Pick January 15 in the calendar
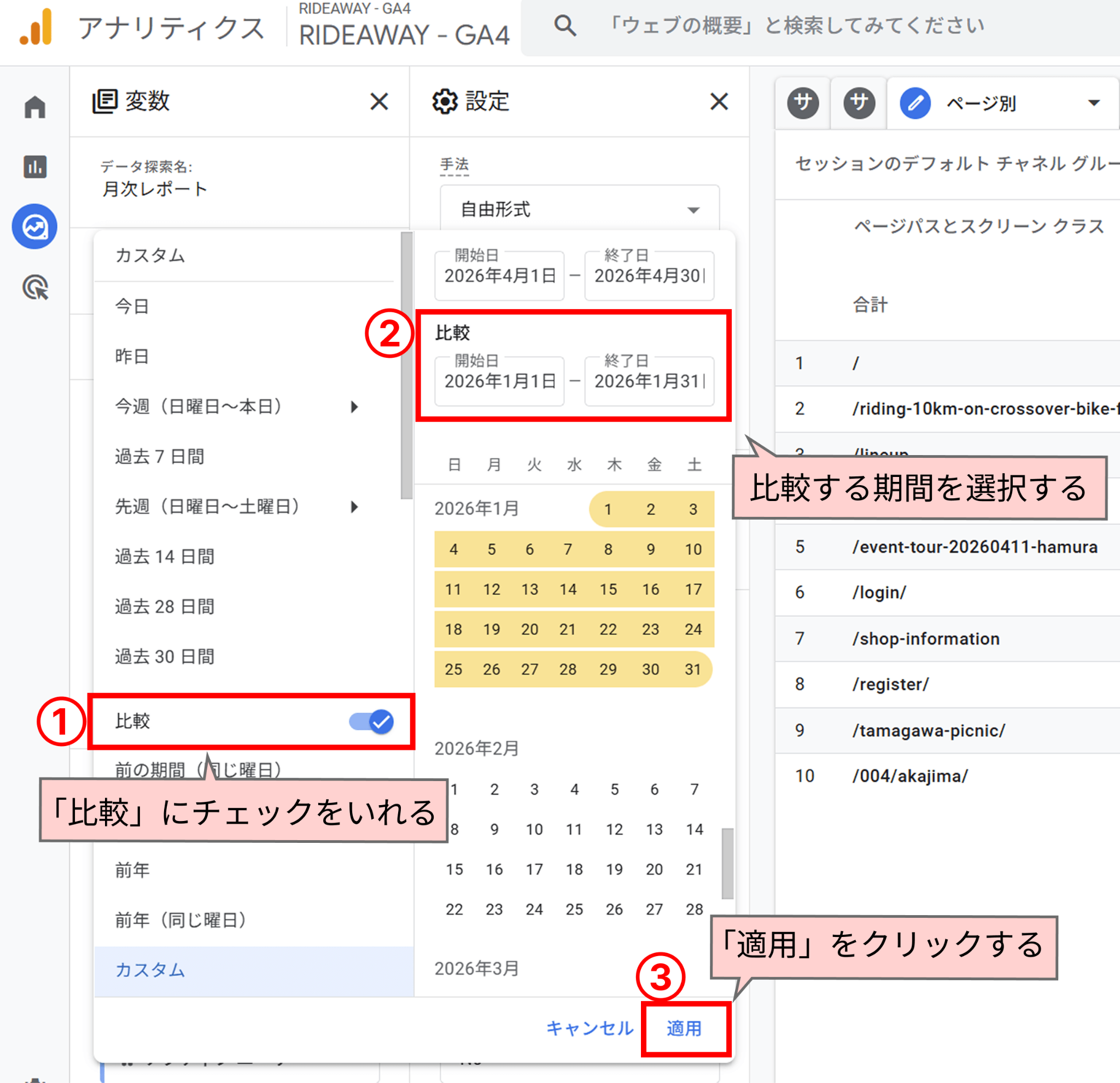This screenshot has height=1083, width=1120. point(608,589)
